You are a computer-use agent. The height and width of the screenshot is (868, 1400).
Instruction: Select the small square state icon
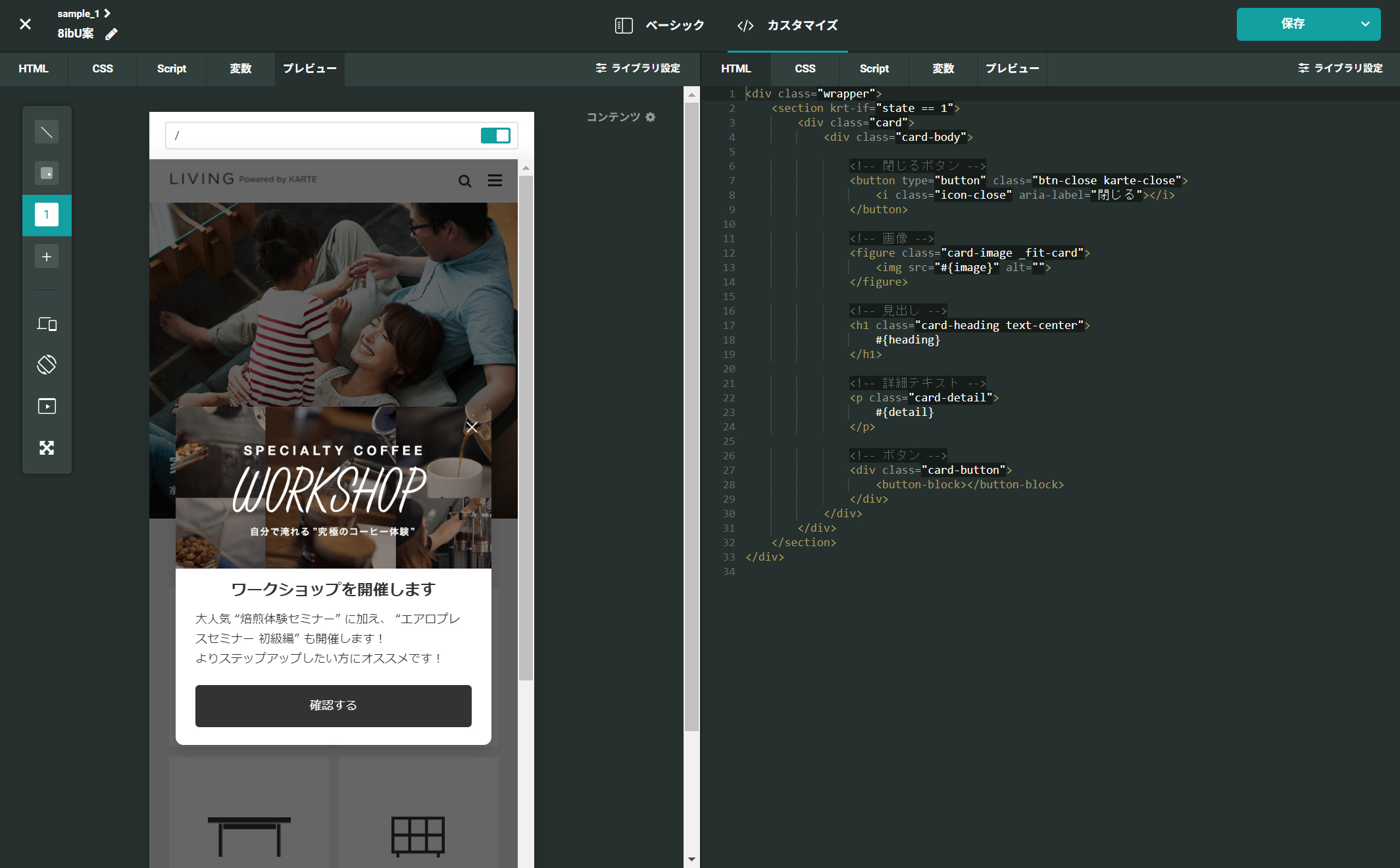[47, 173]
